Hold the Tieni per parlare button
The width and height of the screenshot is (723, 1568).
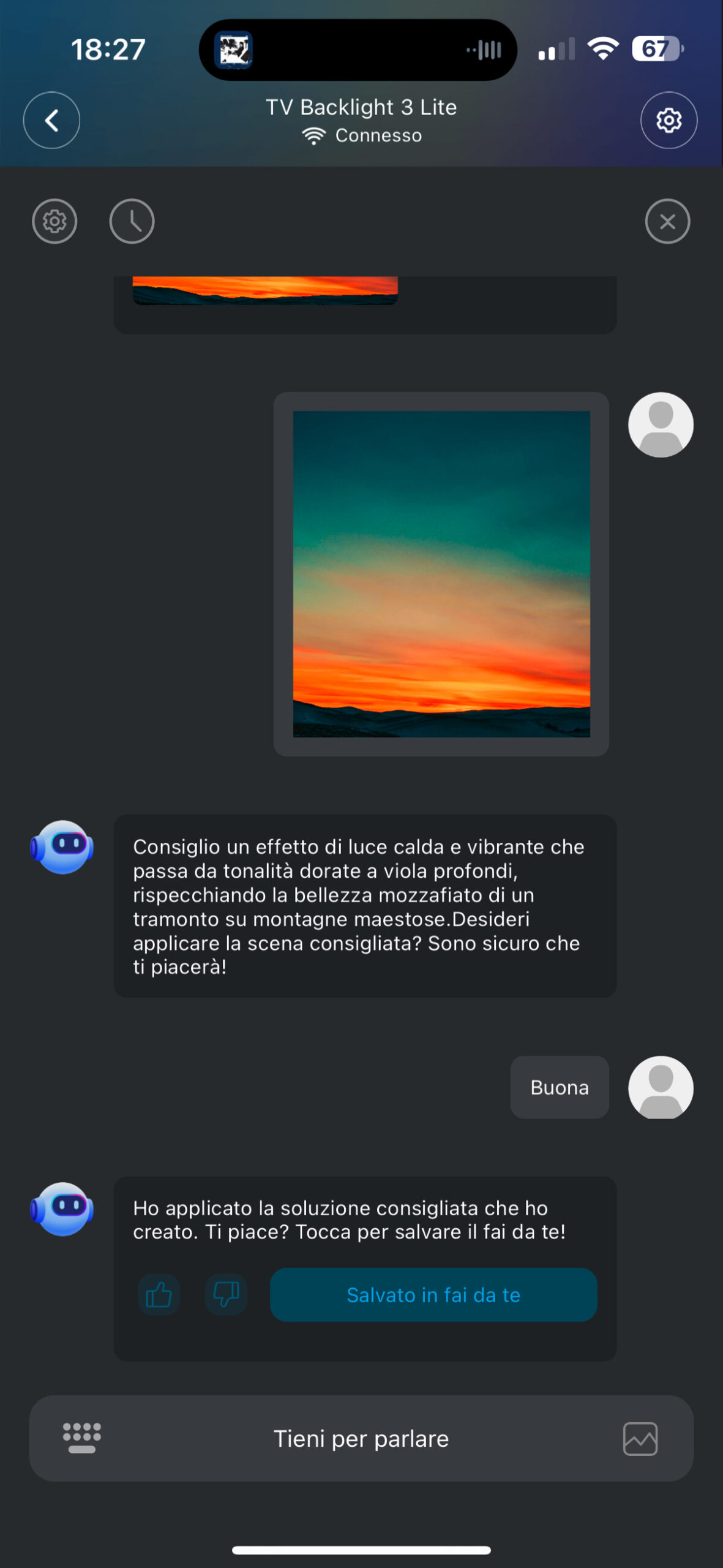point(361,1438)
